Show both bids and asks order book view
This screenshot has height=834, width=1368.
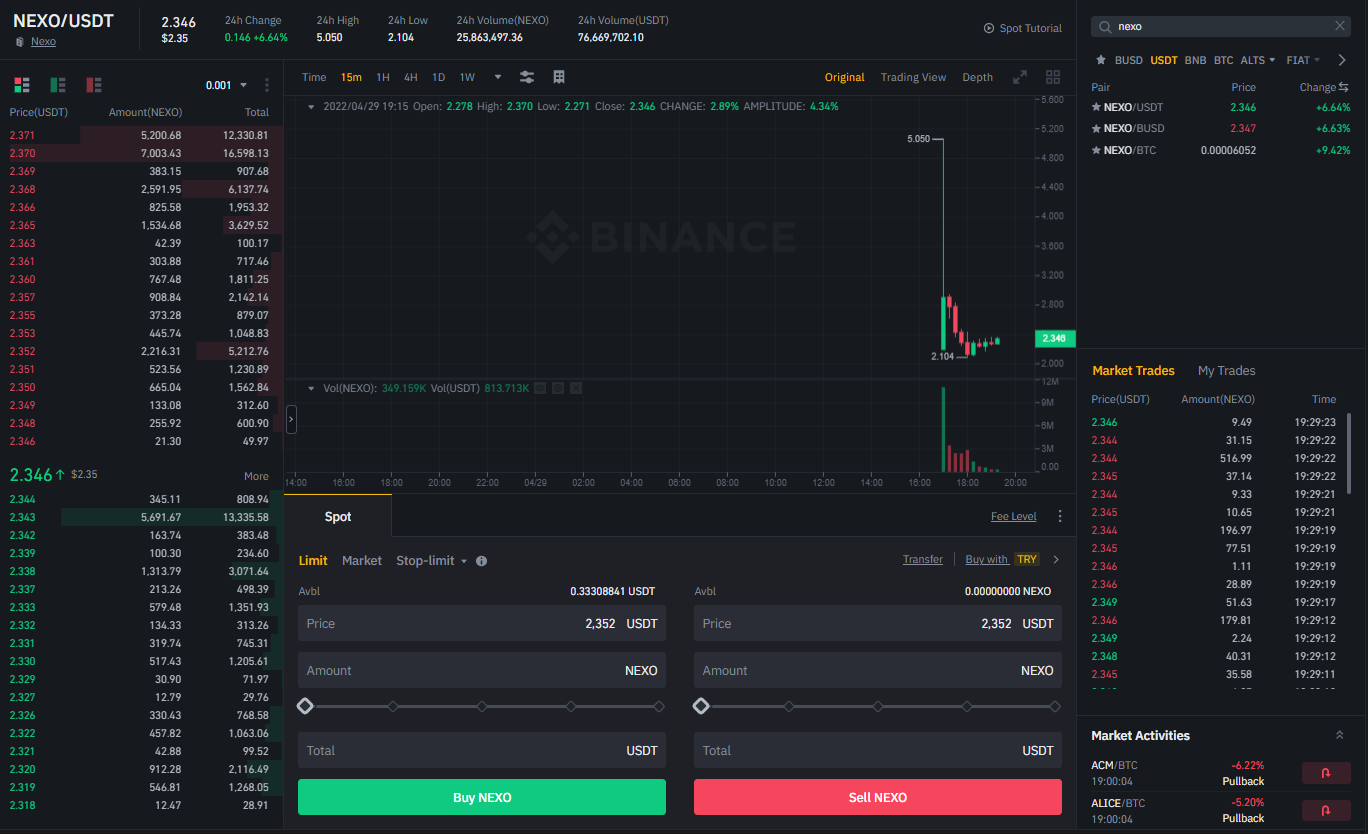tap(21, 85)
